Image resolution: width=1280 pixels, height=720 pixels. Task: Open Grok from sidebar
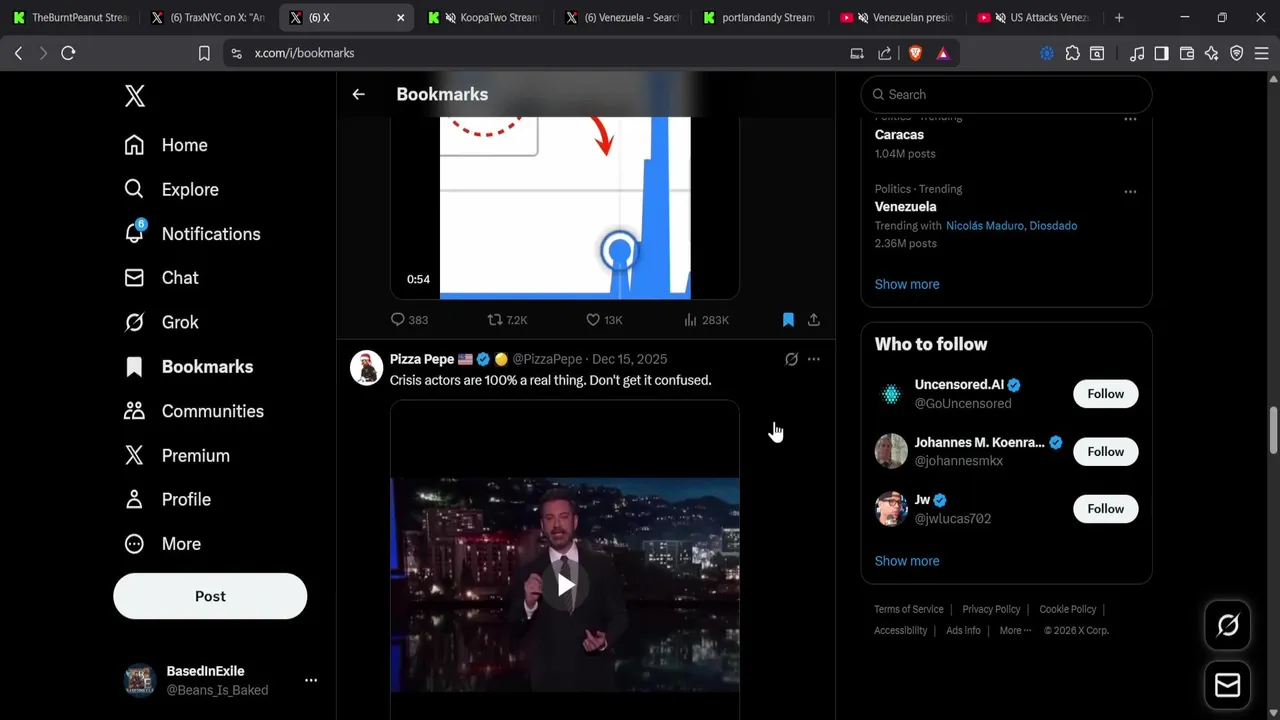161,322
